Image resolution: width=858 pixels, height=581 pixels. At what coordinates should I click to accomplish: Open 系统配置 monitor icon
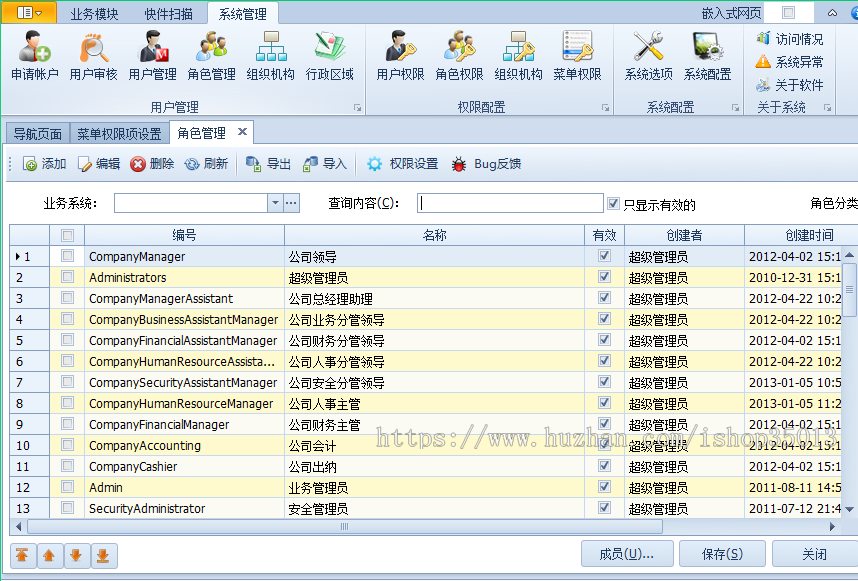(708, 56)
